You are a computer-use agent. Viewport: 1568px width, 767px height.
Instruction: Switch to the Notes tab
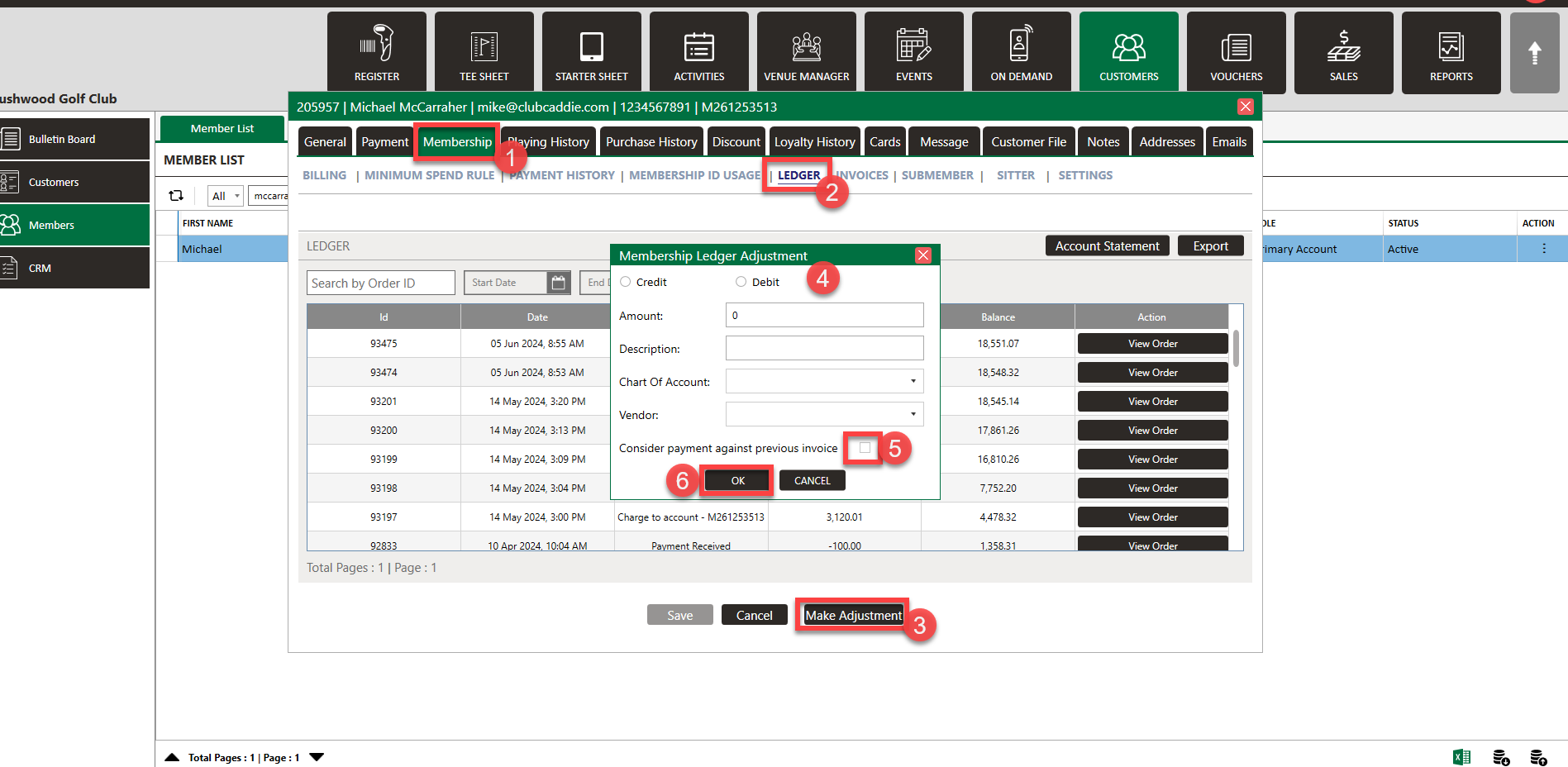pyautogui.click(x=1103, y=142)
